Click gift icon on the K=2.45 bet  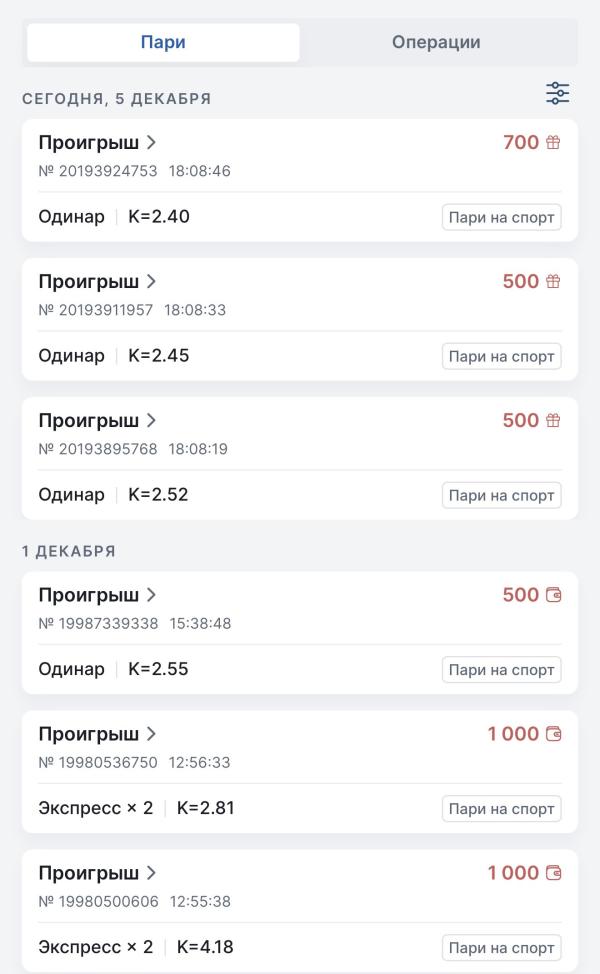pos(553,282)
